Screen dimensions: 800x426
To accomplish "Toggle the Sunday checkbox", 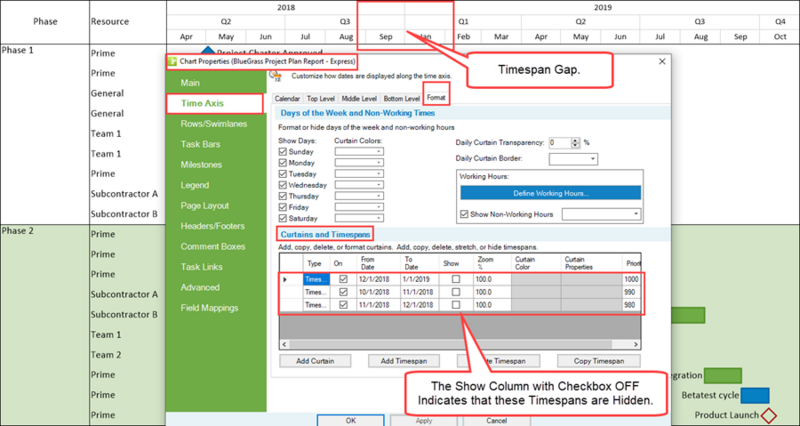I will point(283,152).
